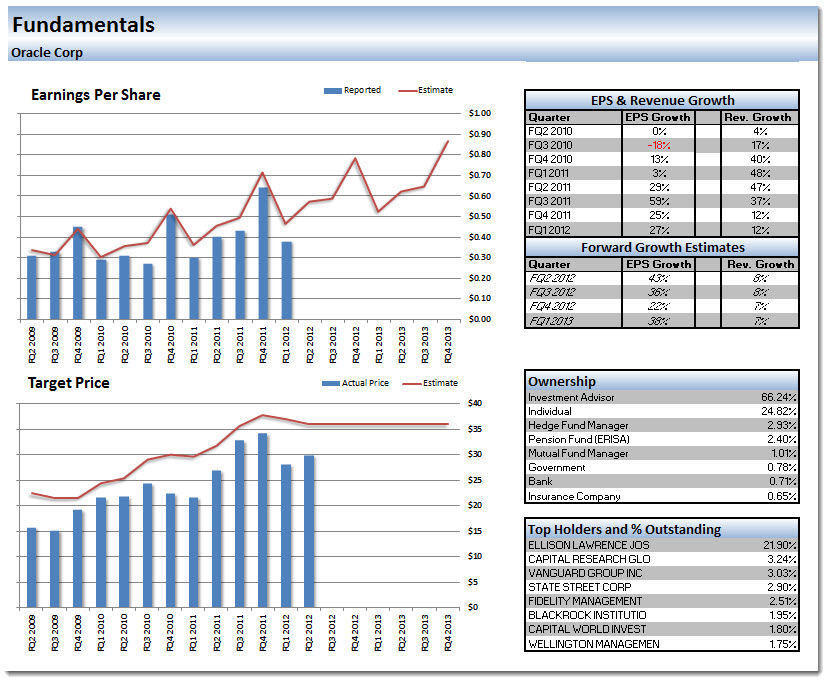Click the Q2 2012 Actual Price bar

pos(309,532)
